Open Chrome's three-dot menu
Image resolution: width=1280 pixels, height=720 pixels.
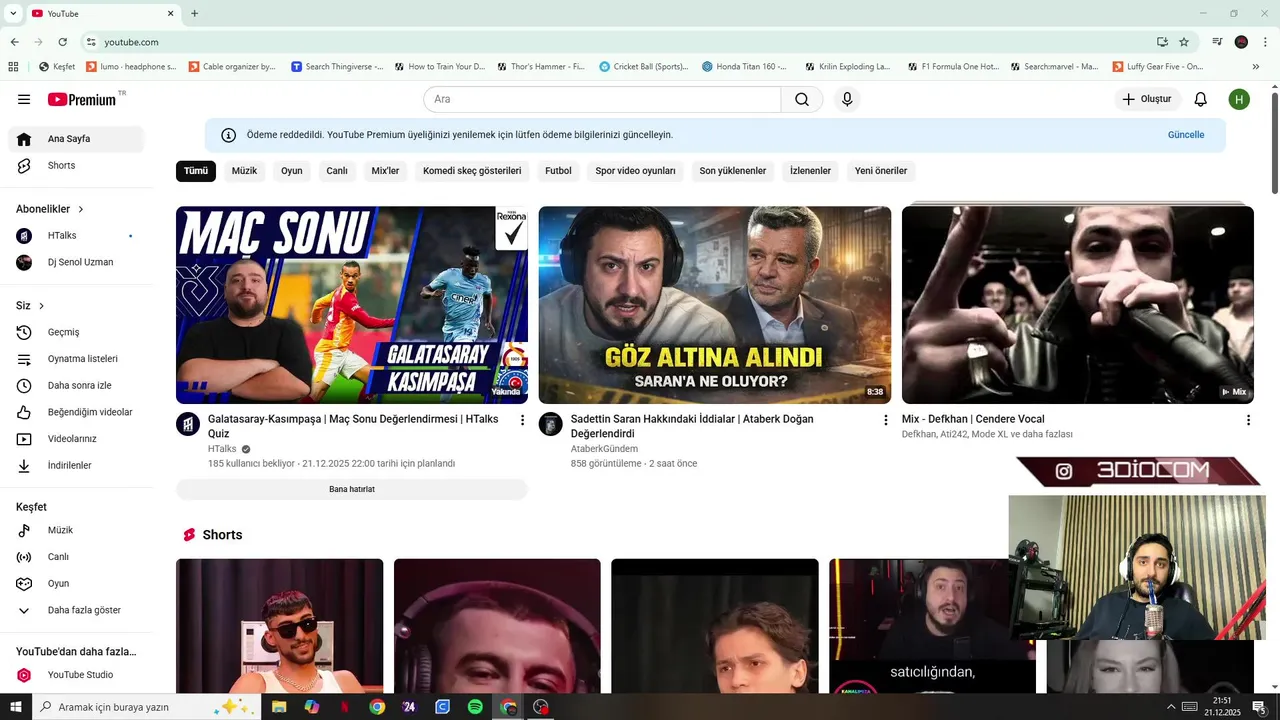click(1265, 42)
